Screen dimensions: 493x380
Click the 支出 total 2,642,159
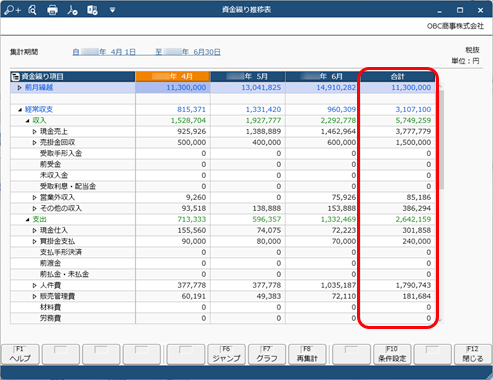click(413, 220)
